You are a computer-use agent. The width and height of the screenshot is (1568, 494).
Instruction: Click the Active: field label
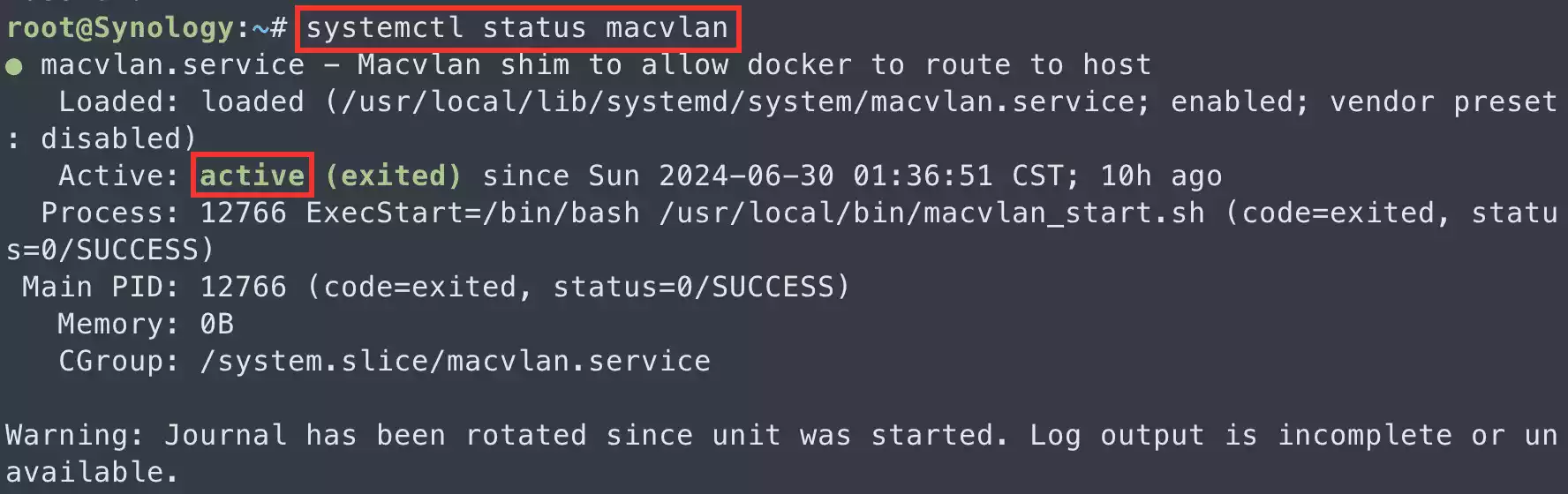click(x=118, y=176)
